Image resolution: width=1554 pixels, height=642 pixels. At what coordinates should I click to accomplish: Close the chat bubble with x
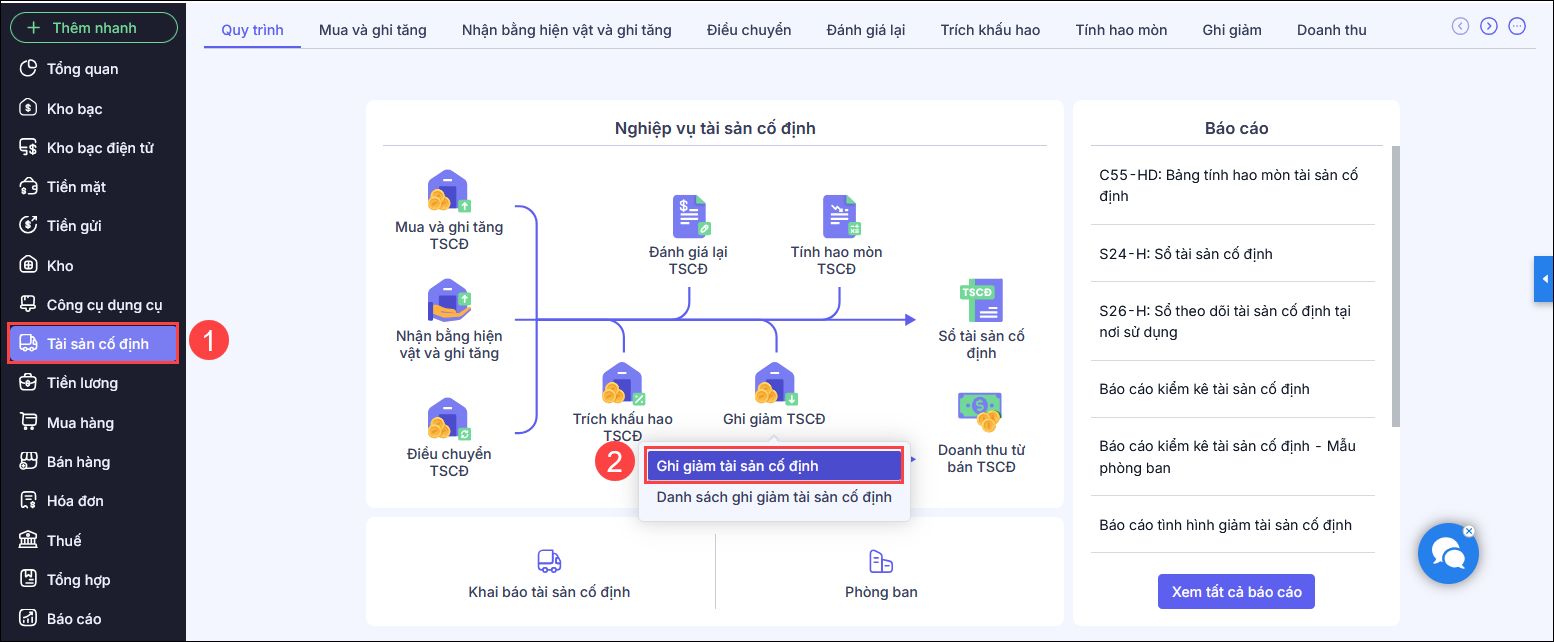[x=1468, y=531]
